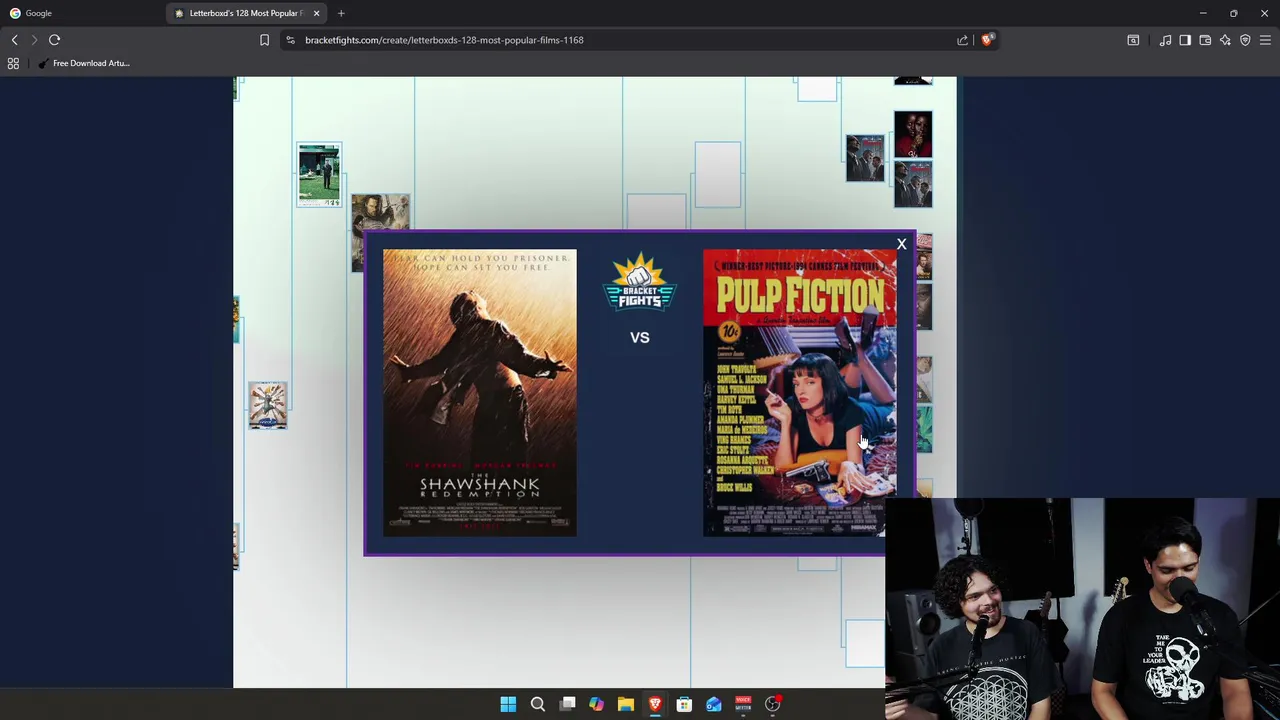
Task: Click the Bracket Fights logo in popup
Action: point(640,284)
